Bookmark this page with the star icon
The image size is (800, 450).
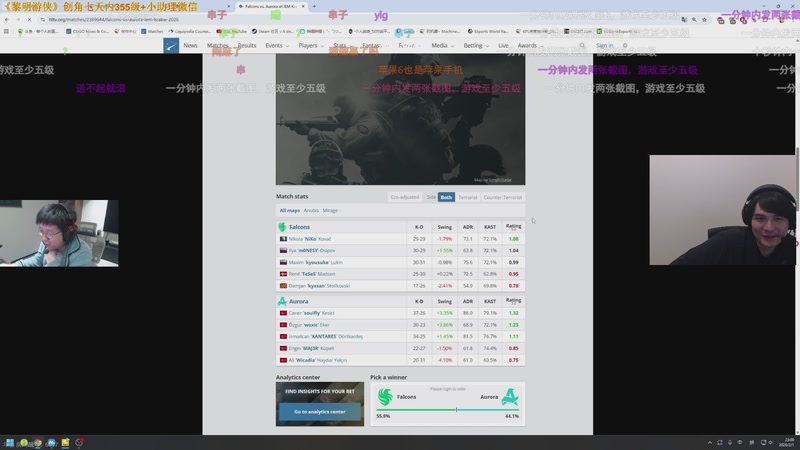(704, 19)
